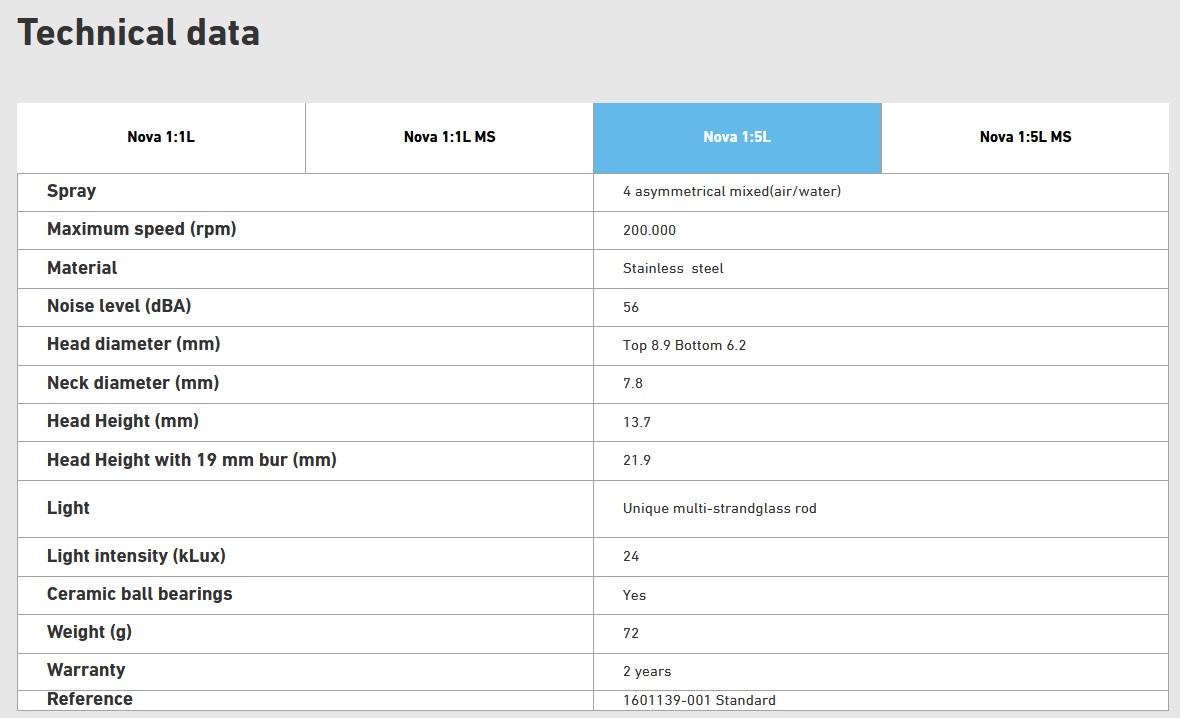Click "4 asymmetrical mixed(air/water)" value
This screenshot has height=718, width=1180.
point(731,191)
